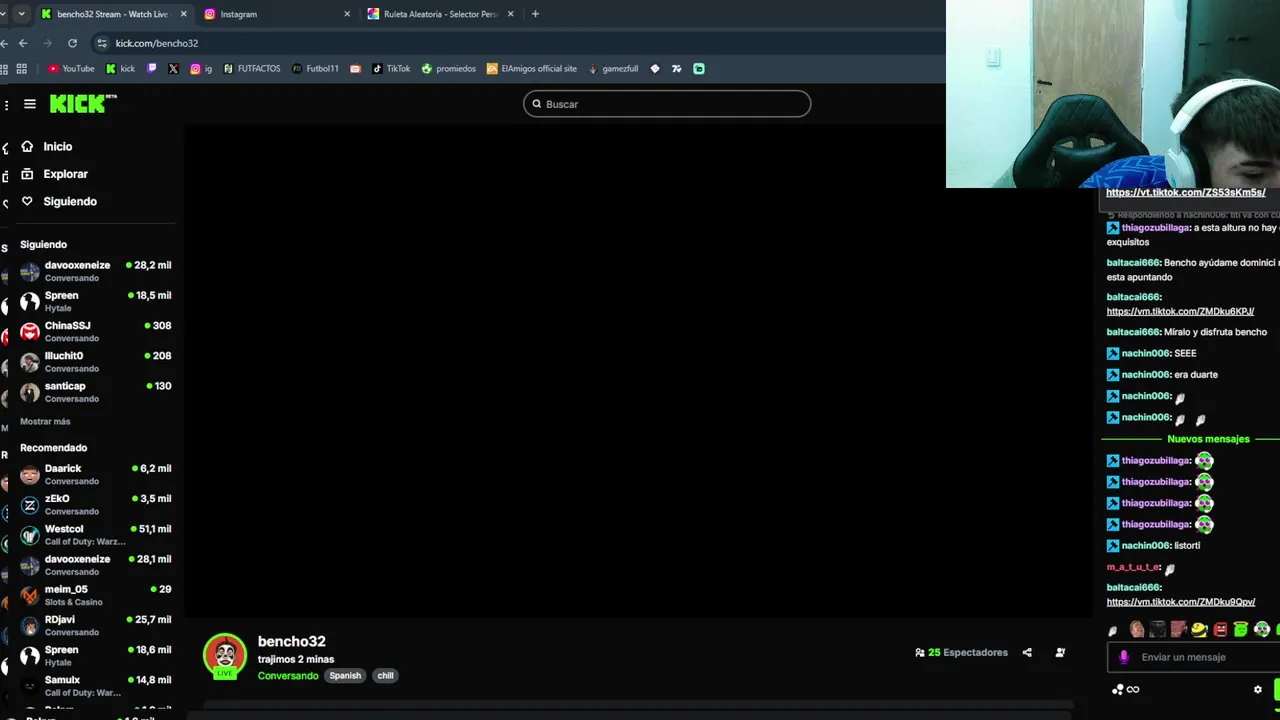Open ChinaSSJ channel in Siguiendo list
The height and width of the screenshot is (720, 1280).
(x=96, y=331)
